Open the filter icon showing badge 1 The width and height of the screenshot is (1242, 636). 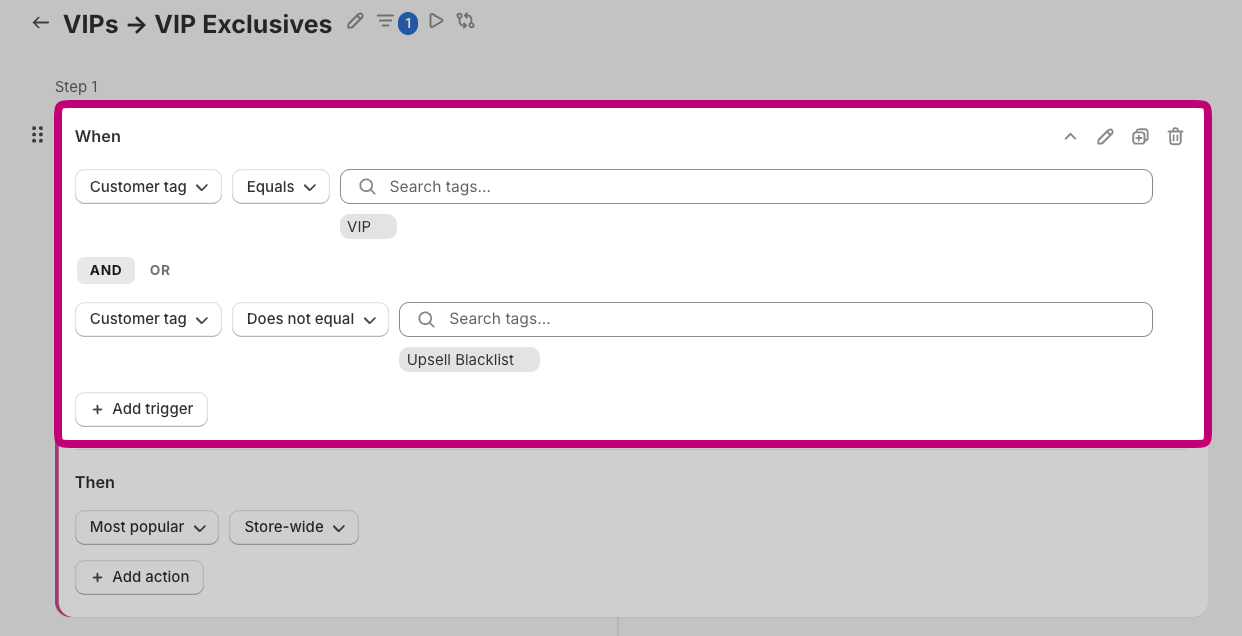pyautogui.click(x=396, y=22)
